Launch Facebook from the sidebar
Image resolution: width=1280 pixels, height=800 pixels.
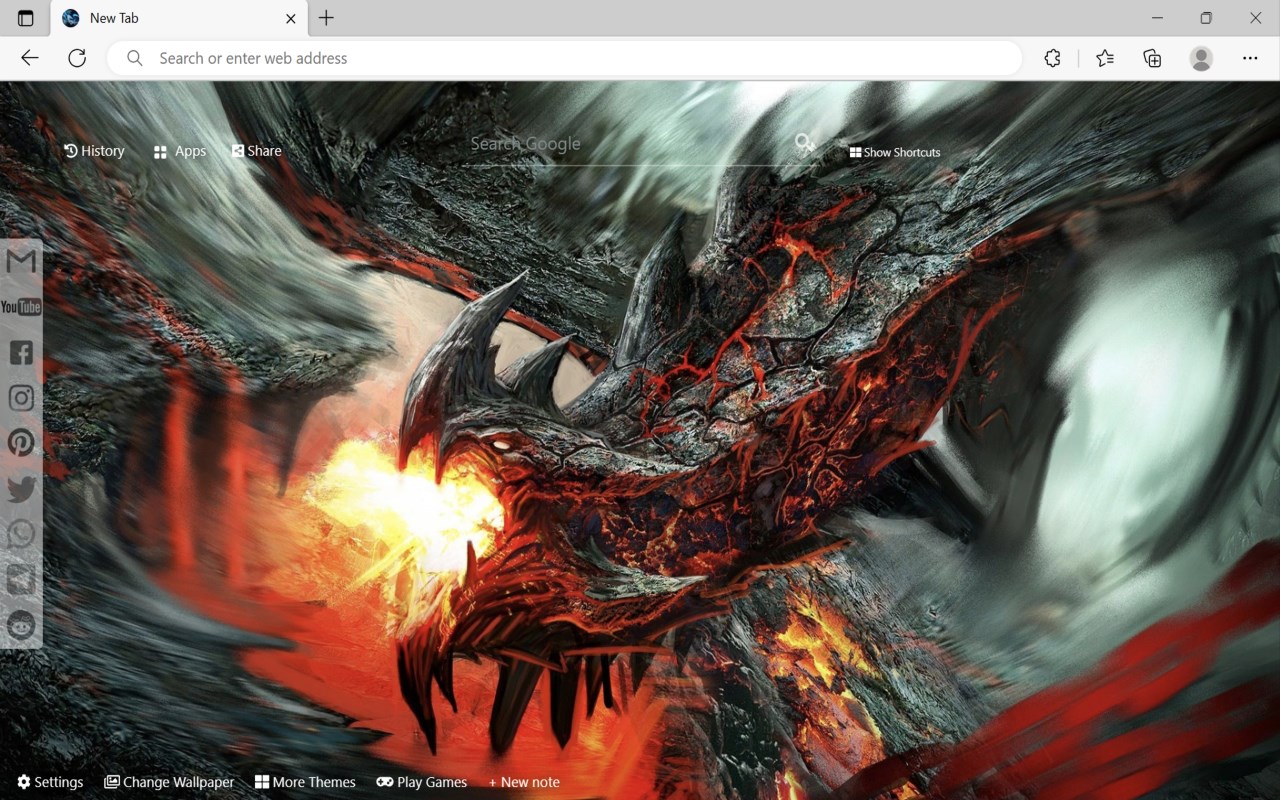(21, 352)
